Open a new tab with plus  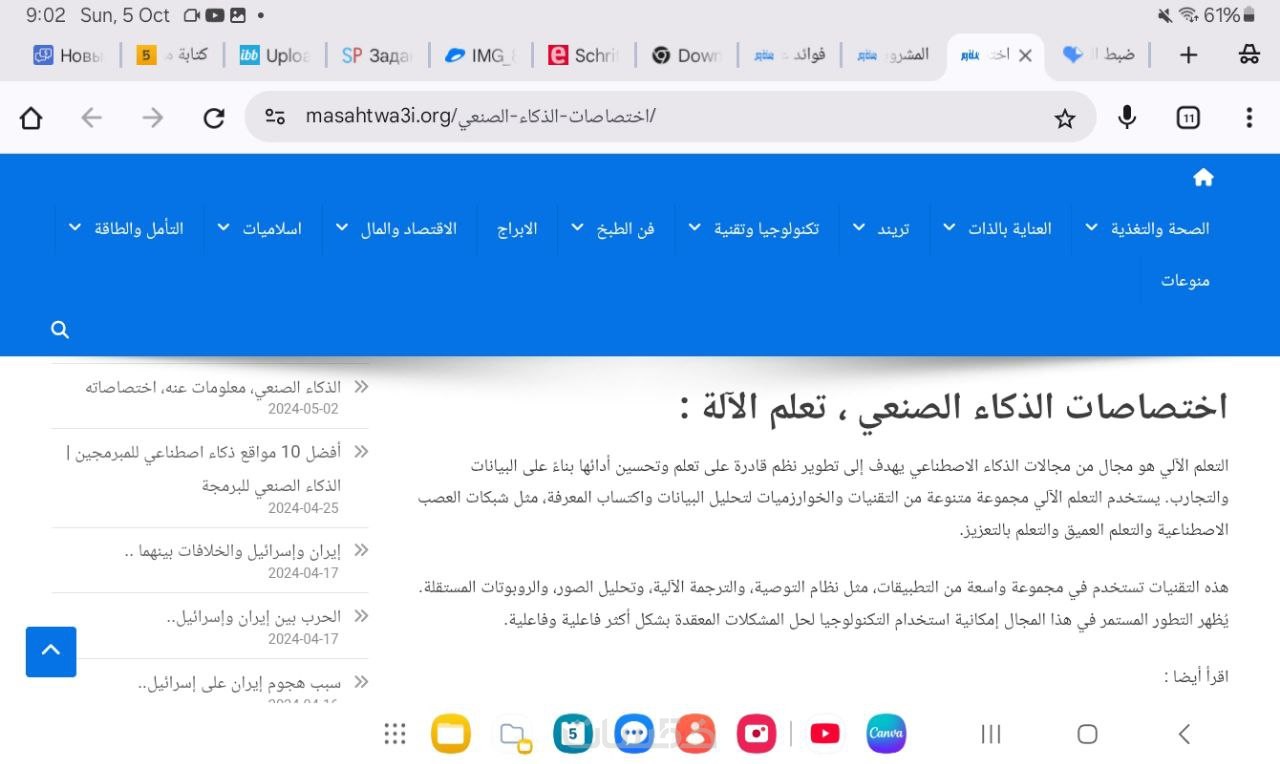coord(1188,56)
